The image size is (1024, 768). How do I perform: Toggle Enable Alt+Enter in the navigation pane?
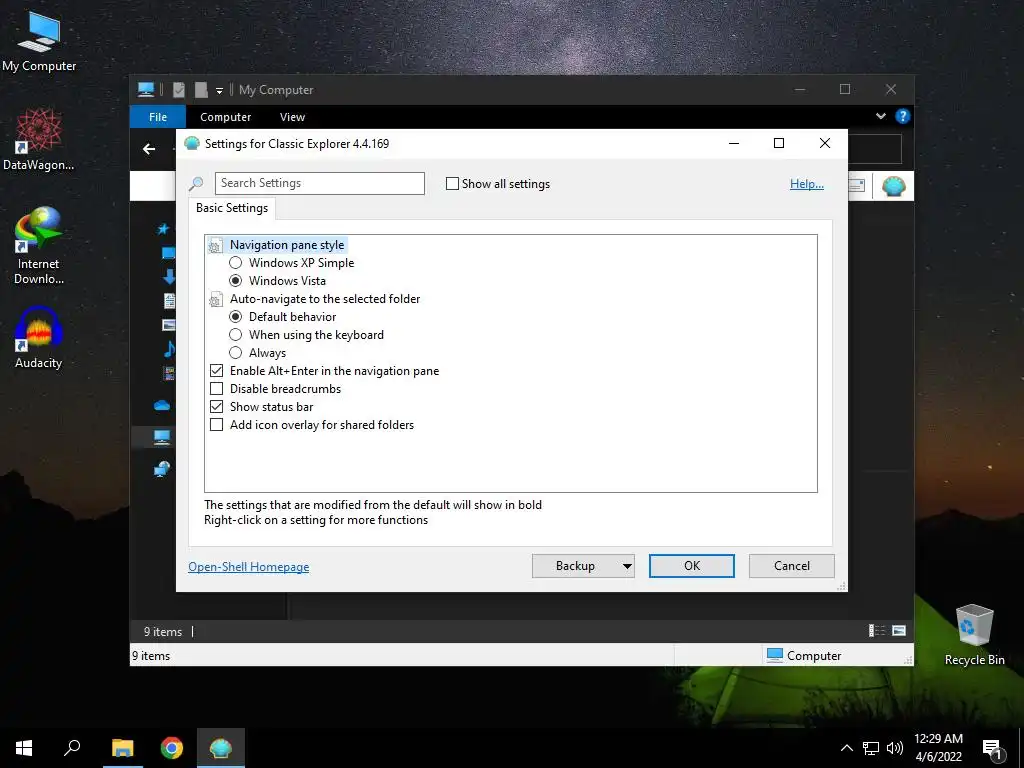click(x=216, y=370)
